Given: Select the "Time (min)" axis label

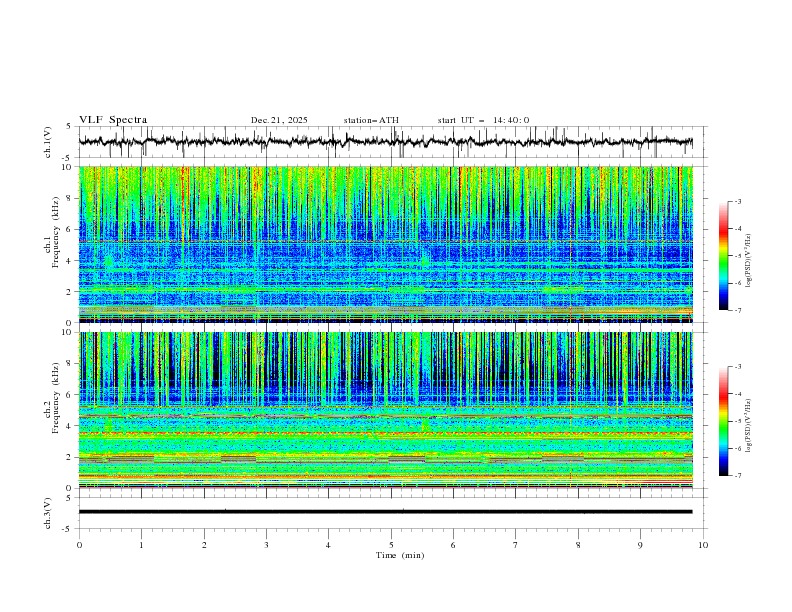Looking at the screenshot, I should 400,555.
